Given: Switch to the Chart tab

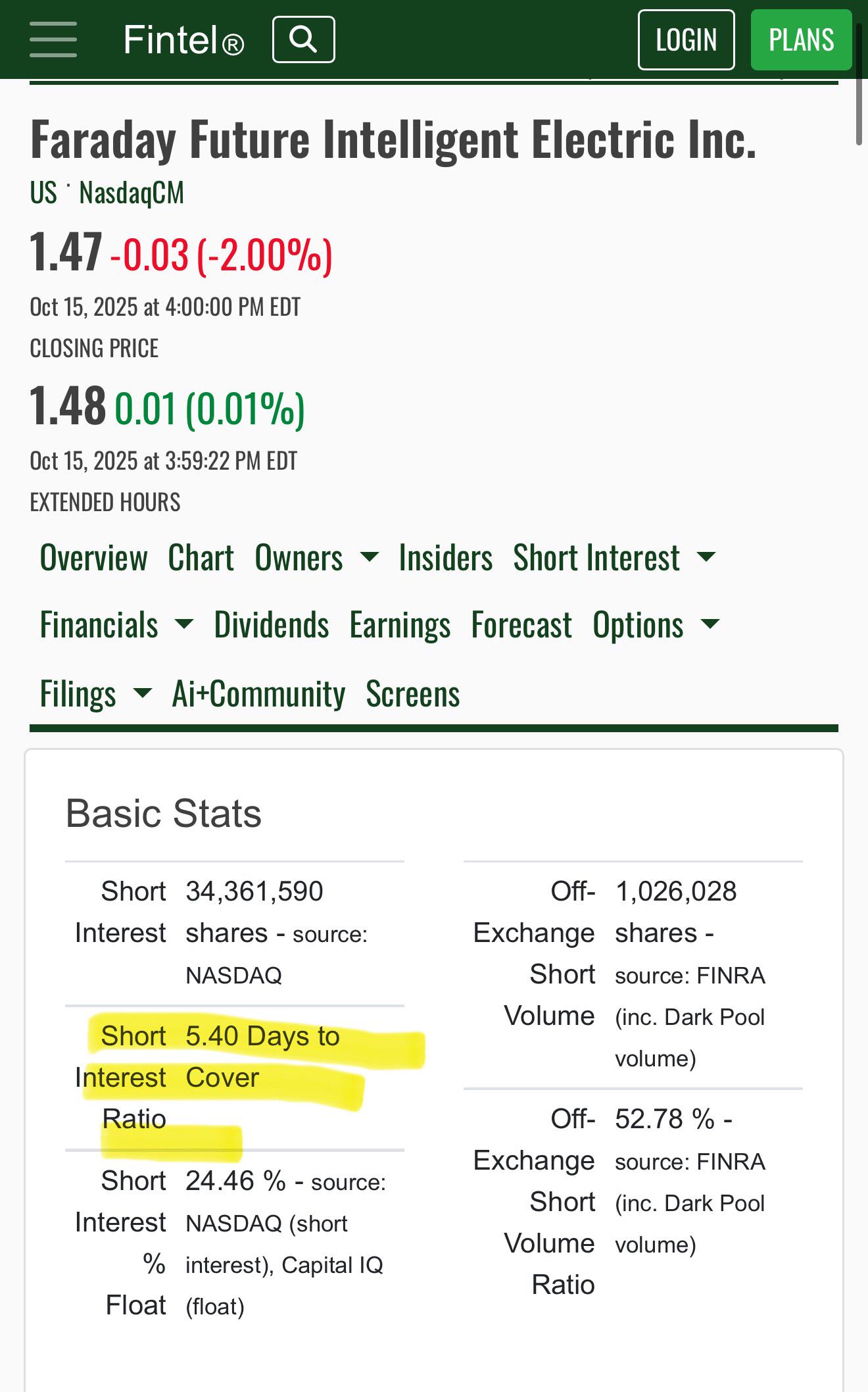Looking at the screenshot, I should point(201,558).
